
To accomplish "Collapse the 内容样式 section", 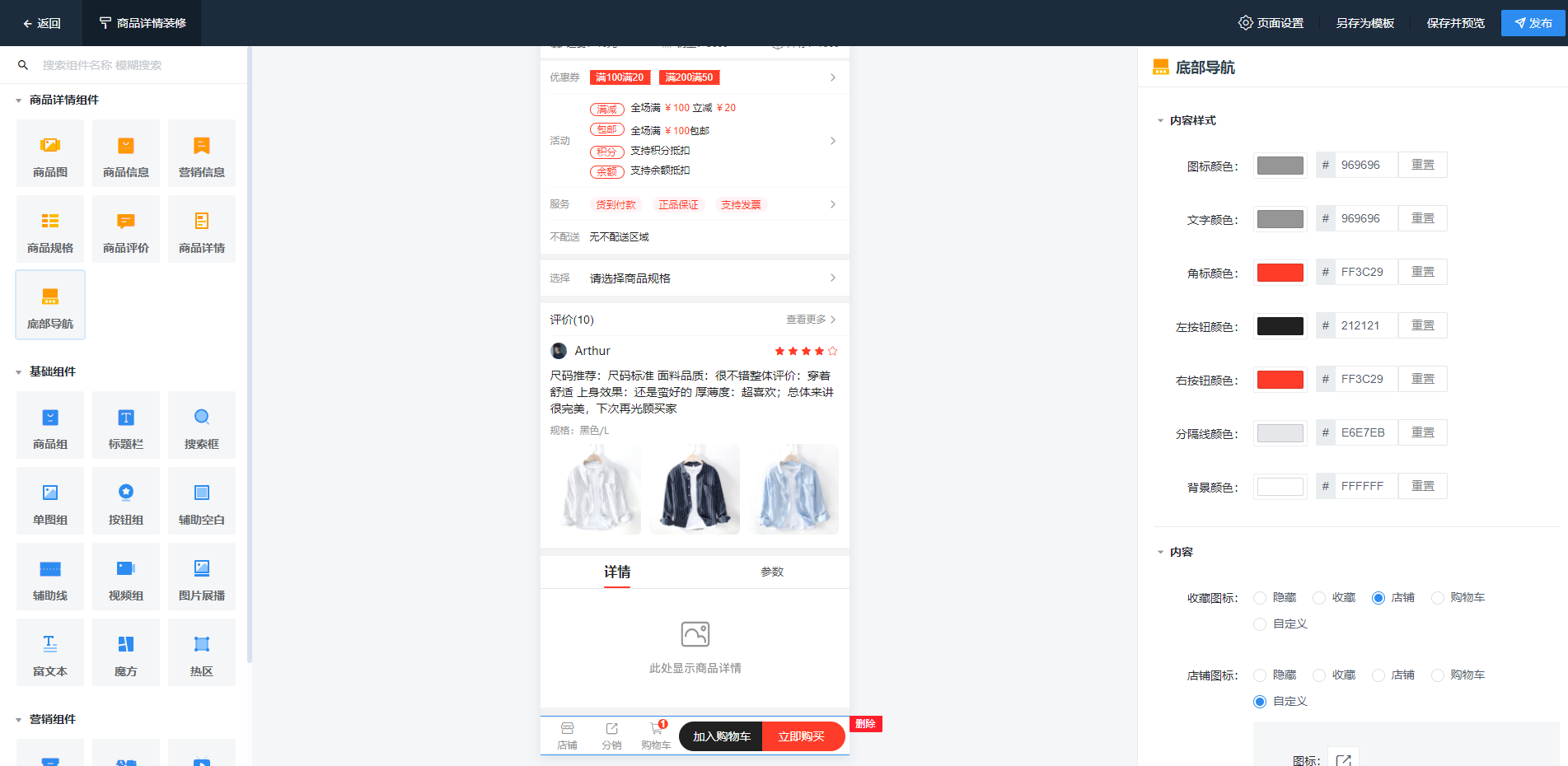I will 1160,121.
